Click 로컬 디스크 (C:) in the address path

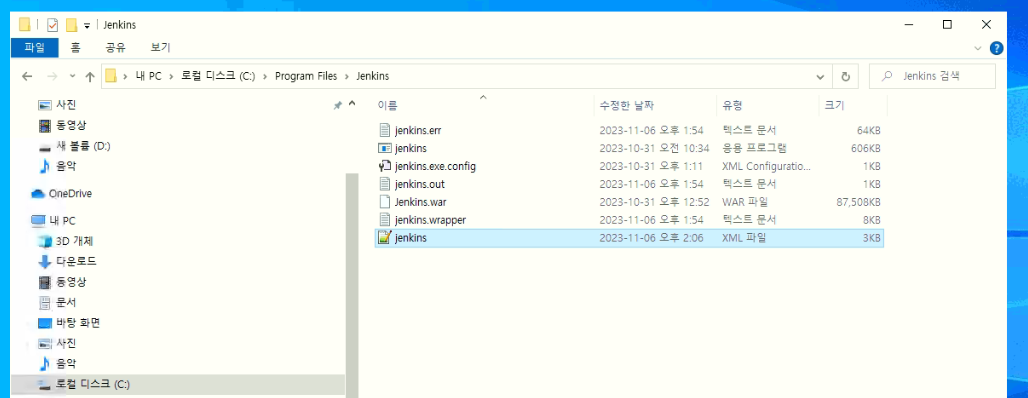(x=218, y=76)
